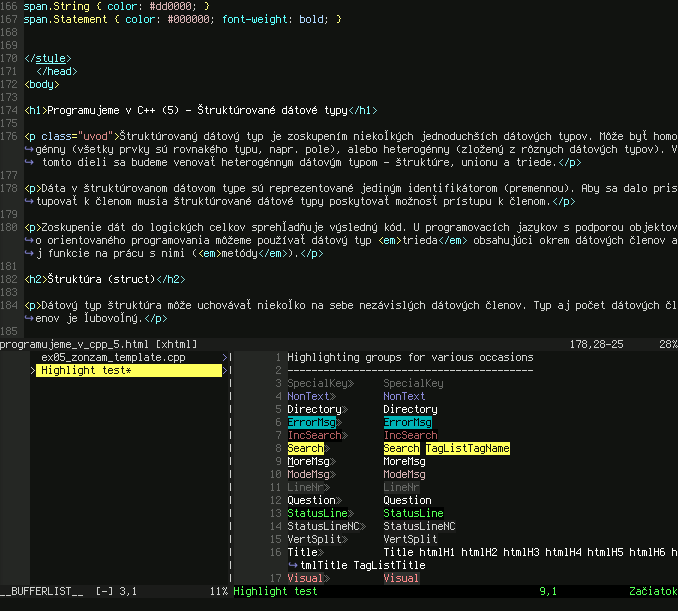This screenshot has width=678, height=611.
Task: Click the left-column 'ModeMsg' entry
Action: [308, 474]
